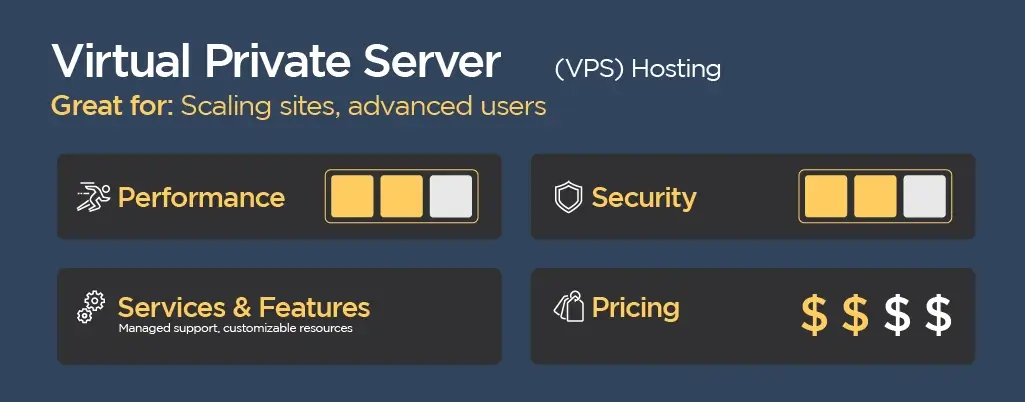
Task: Click the price tags Pricing icon
Action: point(569,307)
